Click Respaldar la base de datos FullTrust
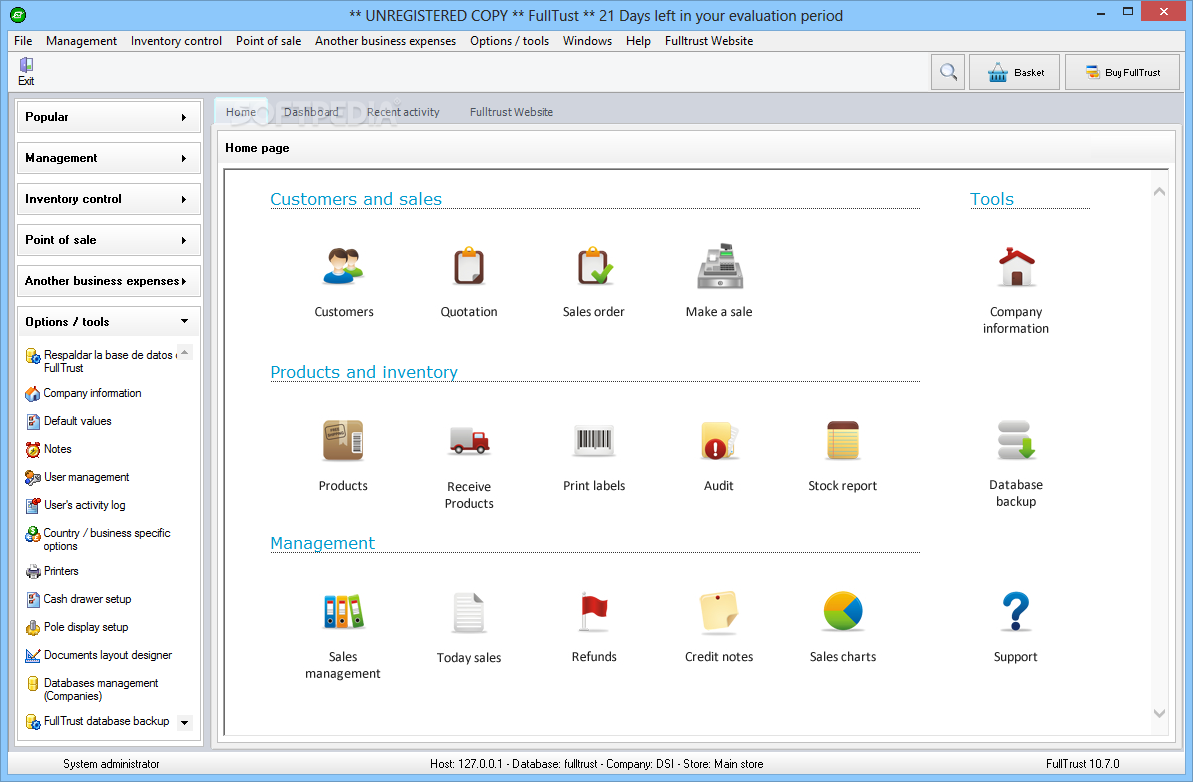 click(x=100, y=361)
